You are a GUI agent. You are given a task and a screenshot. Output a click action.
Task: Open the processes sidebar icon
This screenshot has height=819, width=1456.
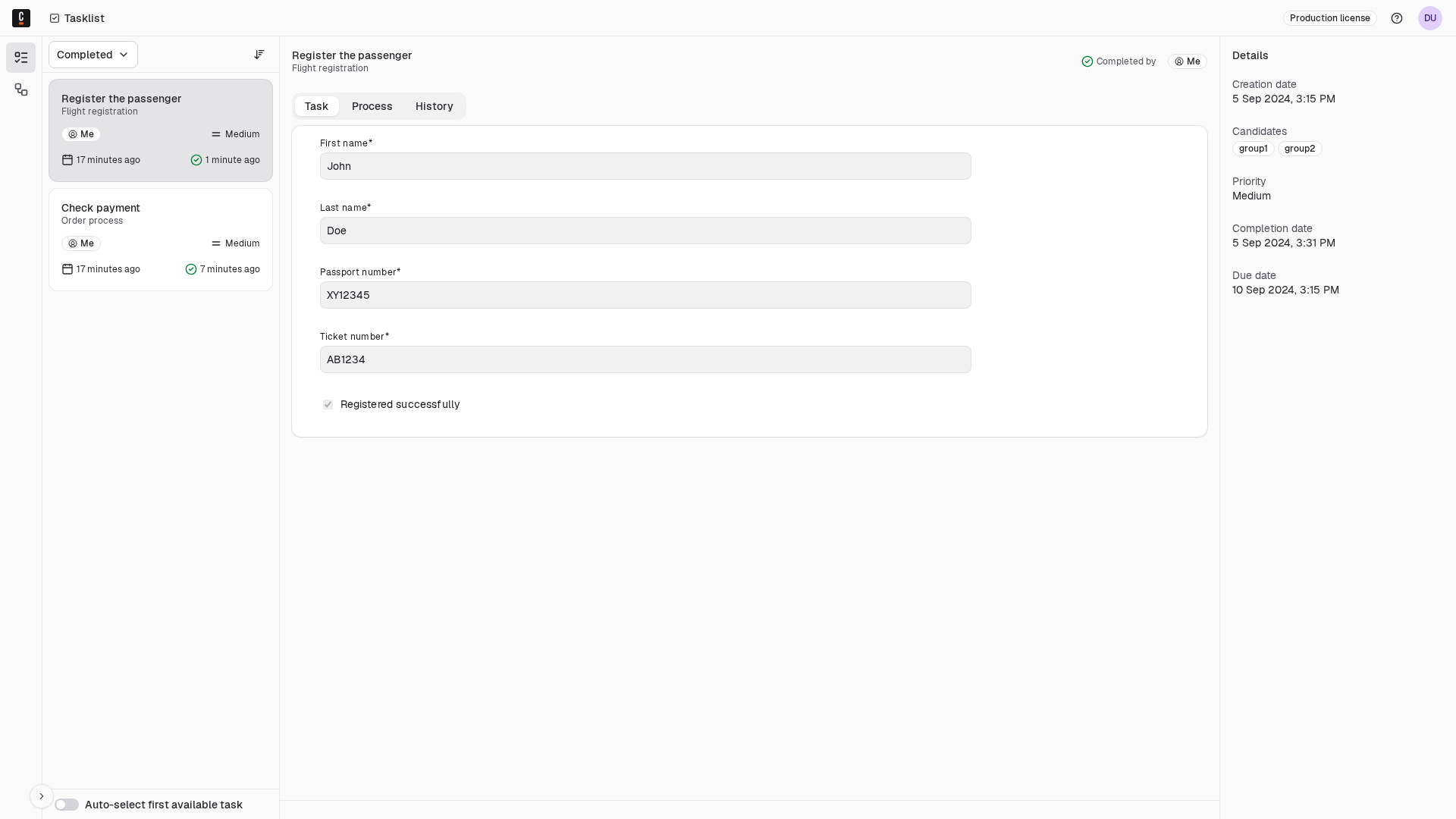tap(21, 89)
